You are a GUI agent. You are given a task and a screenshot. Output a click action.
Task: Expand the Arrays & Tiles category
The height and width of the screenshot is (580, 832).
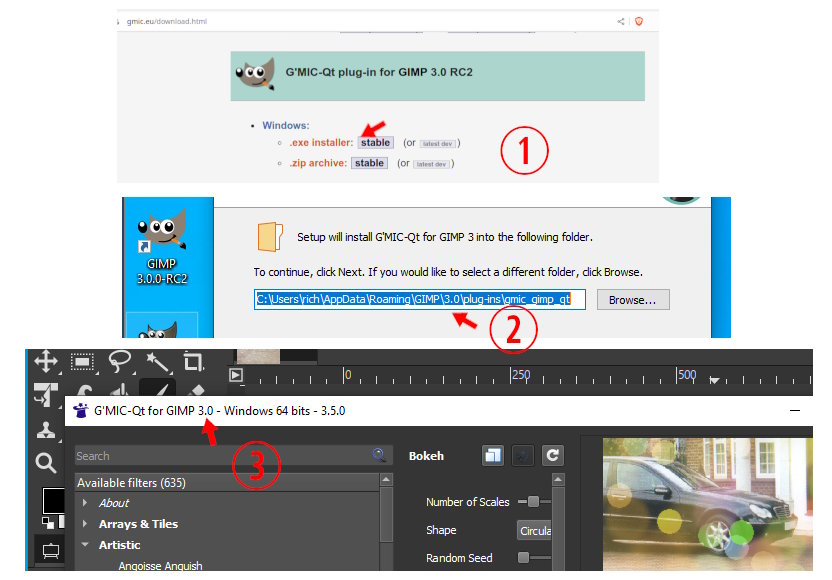[x=85, y=523]
